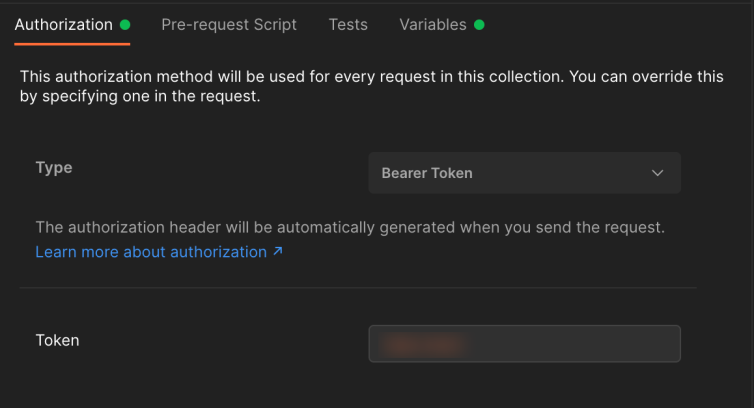Viewport: 754px width, 408px height.
Task: Click the Token field label
Action: click(x=57, y=340)
